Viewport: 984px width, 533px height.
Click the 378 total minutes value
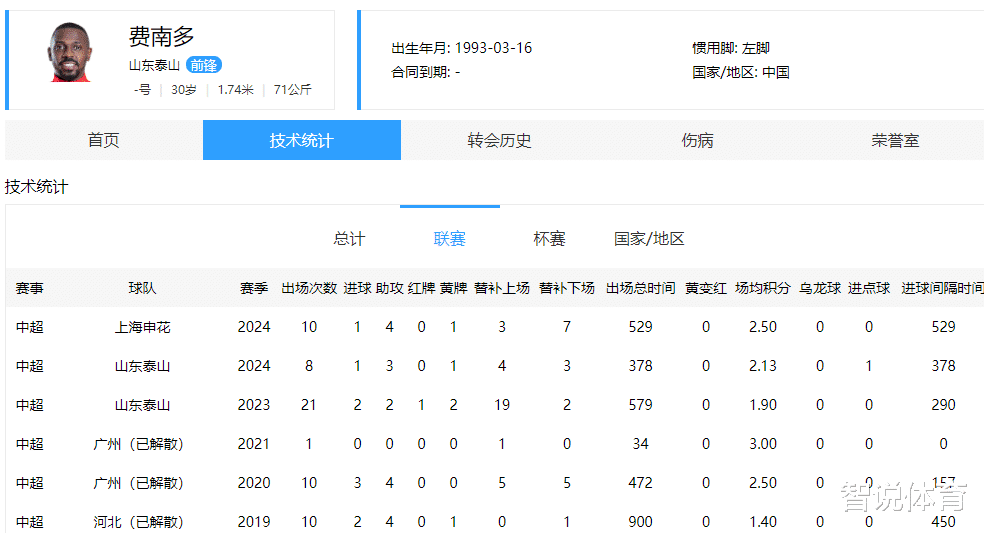(x=640, y=366)
